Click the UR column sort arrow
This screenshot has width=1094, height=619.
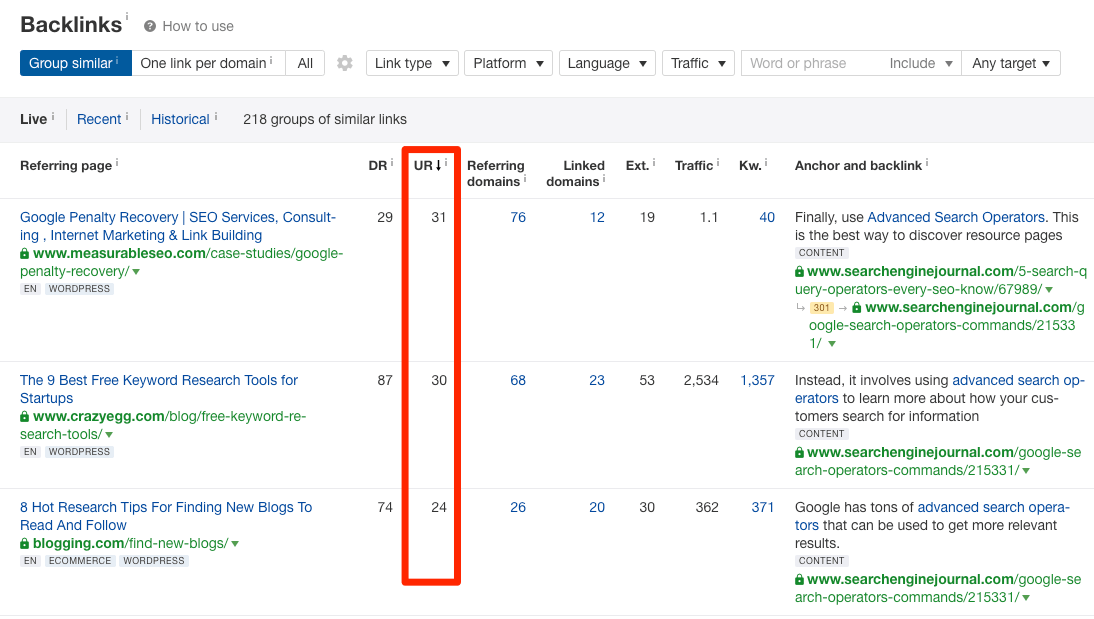point(438,166)
